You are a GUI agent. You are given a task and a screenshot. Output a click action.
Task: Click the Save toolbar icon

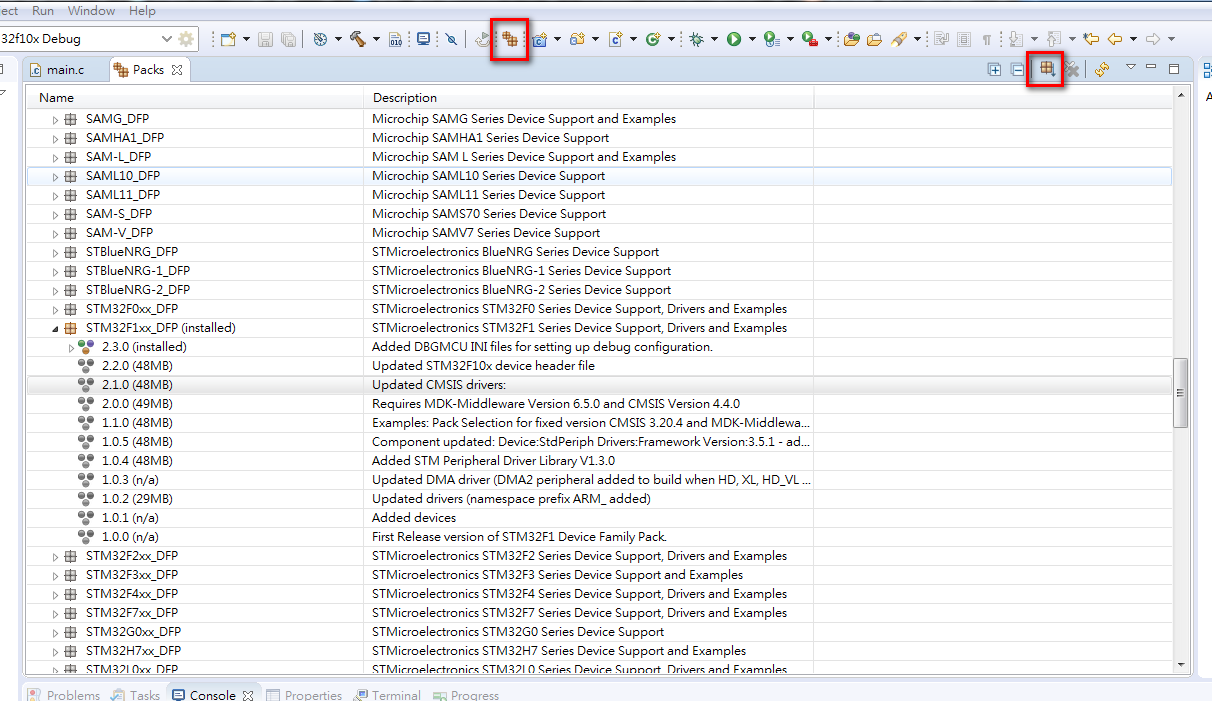point(265,39)
